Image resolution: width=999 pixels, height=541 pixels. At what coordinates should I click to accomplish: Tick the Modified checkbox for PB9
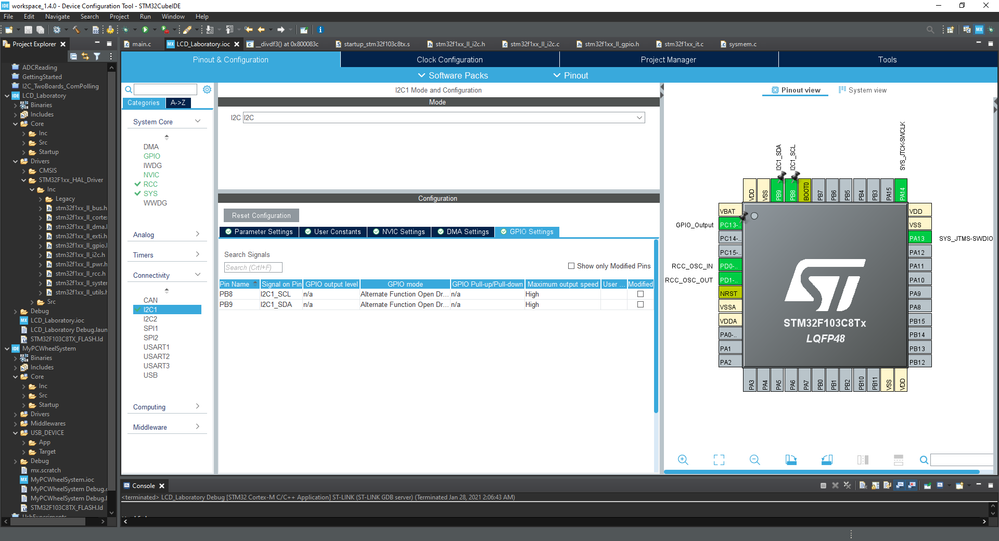tap(640, 305)
